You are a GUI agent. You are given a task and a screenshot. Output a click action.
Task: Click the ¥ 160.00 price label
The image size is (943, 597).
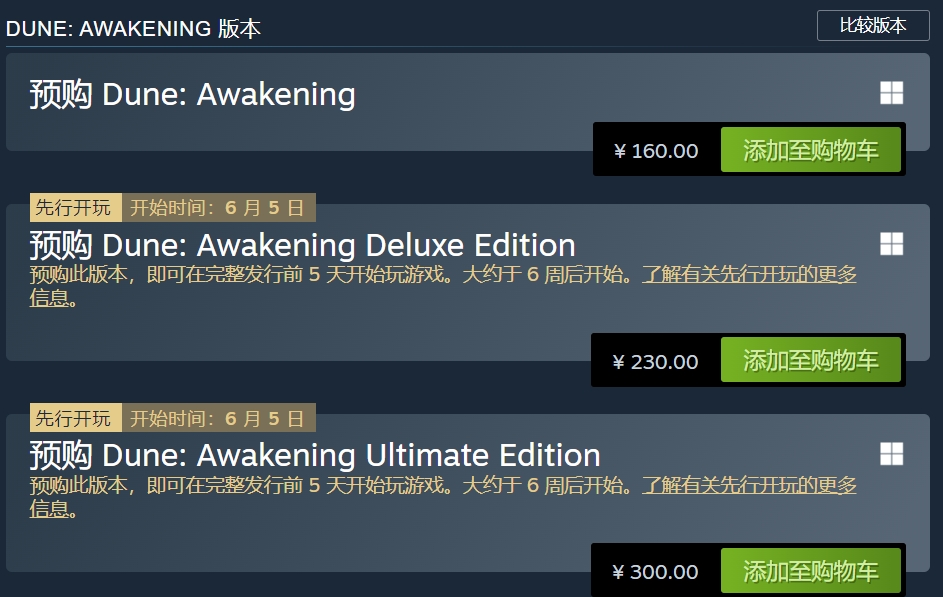656,151
